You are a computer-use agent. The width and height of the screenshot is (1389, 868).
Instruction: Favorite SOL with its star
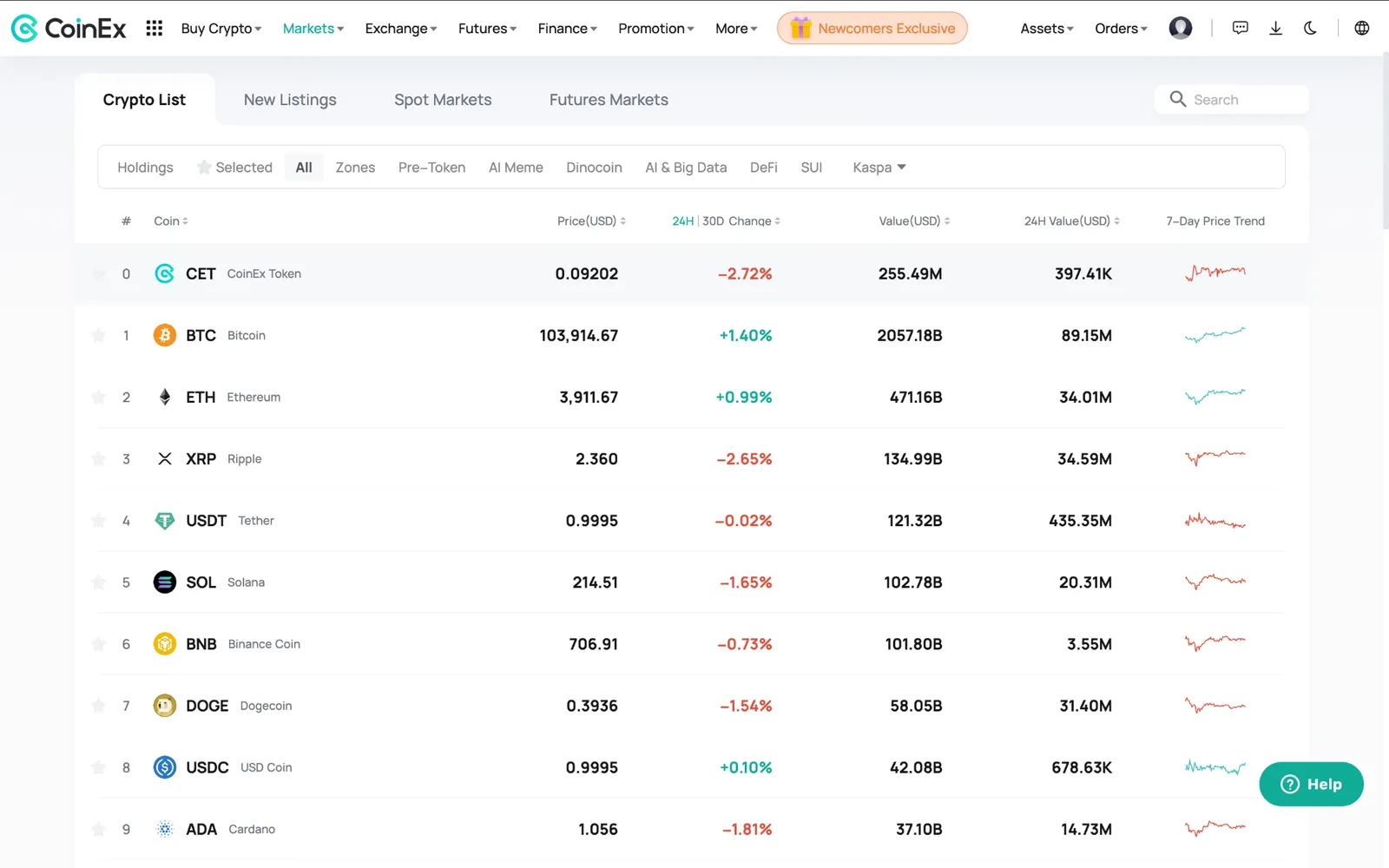pyautogui.click(x=98, y=582)
